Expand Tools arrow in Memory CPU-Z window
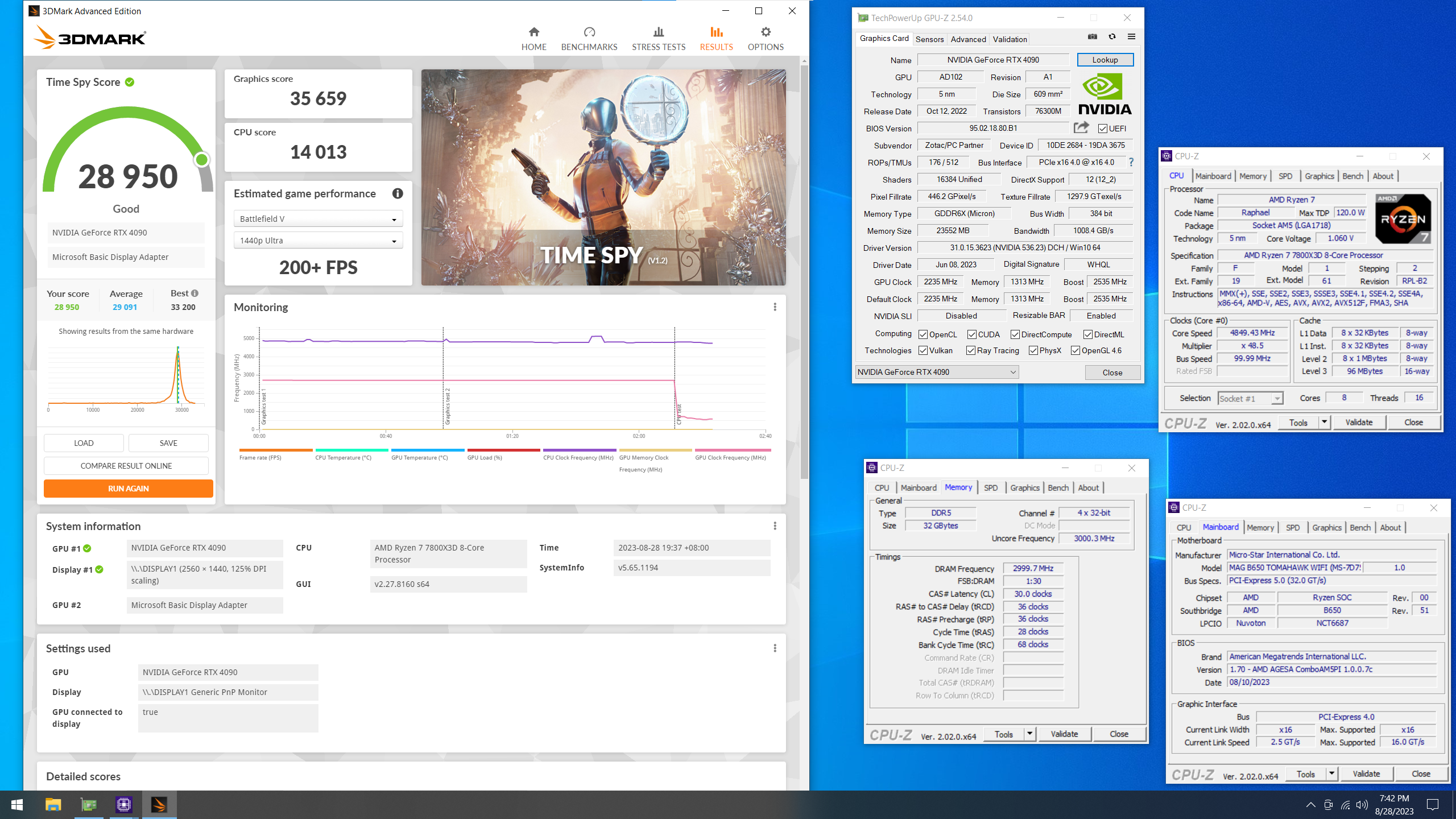Viewport: 1456px width, 819px height. [1029, 734]
